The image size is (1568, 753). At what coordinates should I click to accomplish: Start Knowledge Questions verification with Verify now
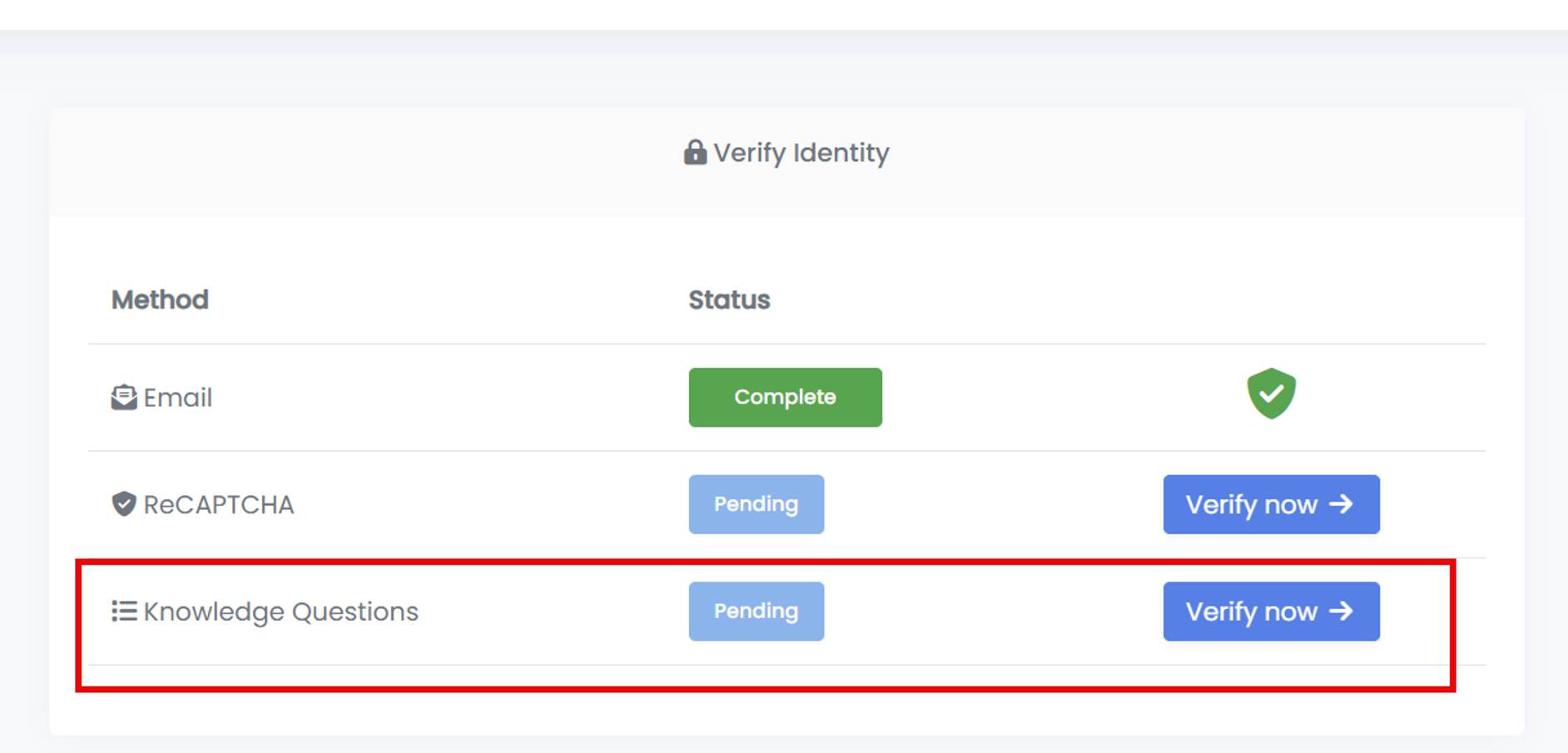coord(1251,612)
